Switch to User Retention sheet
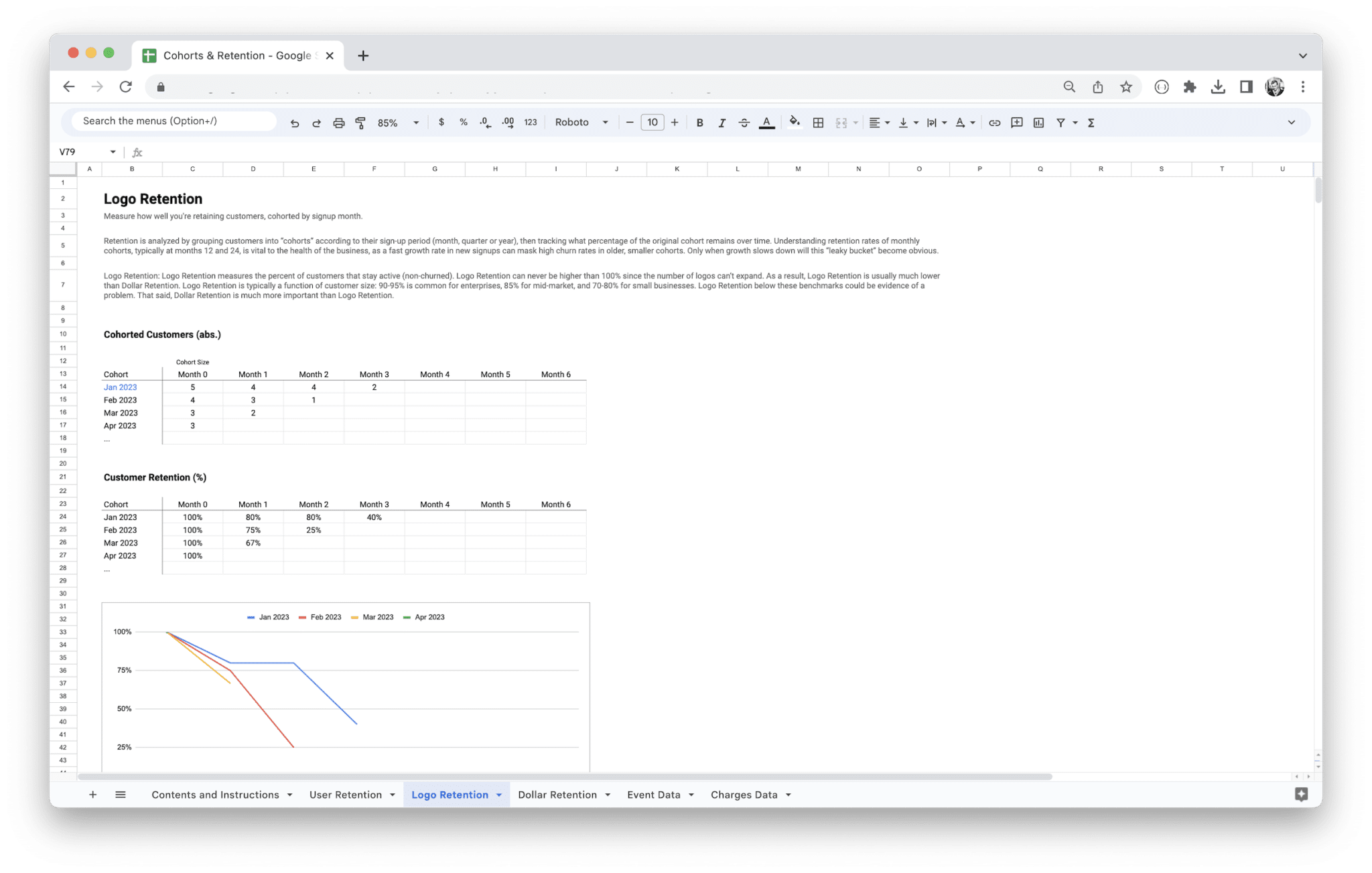Screen dimensions: 1372x873 [x=346, y=795]
